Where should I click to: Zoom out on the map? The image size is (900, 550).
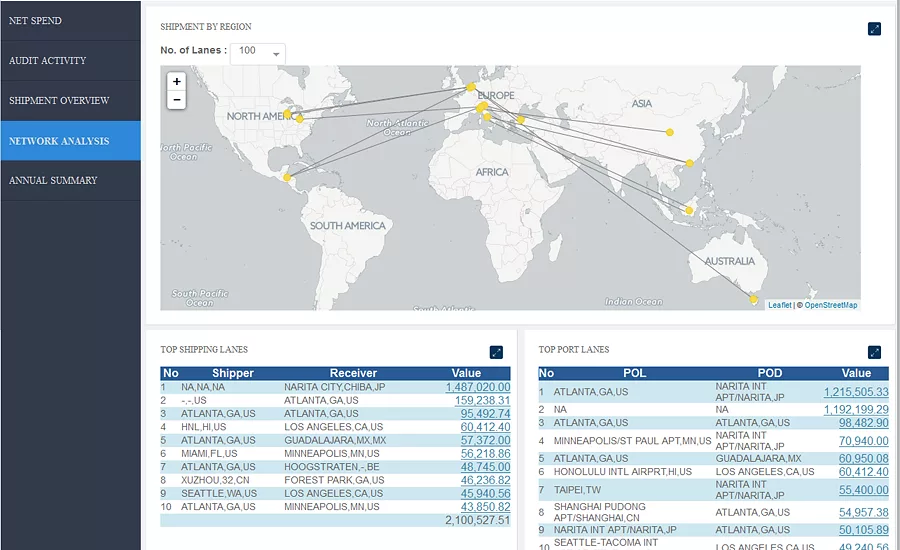point(177,100)
